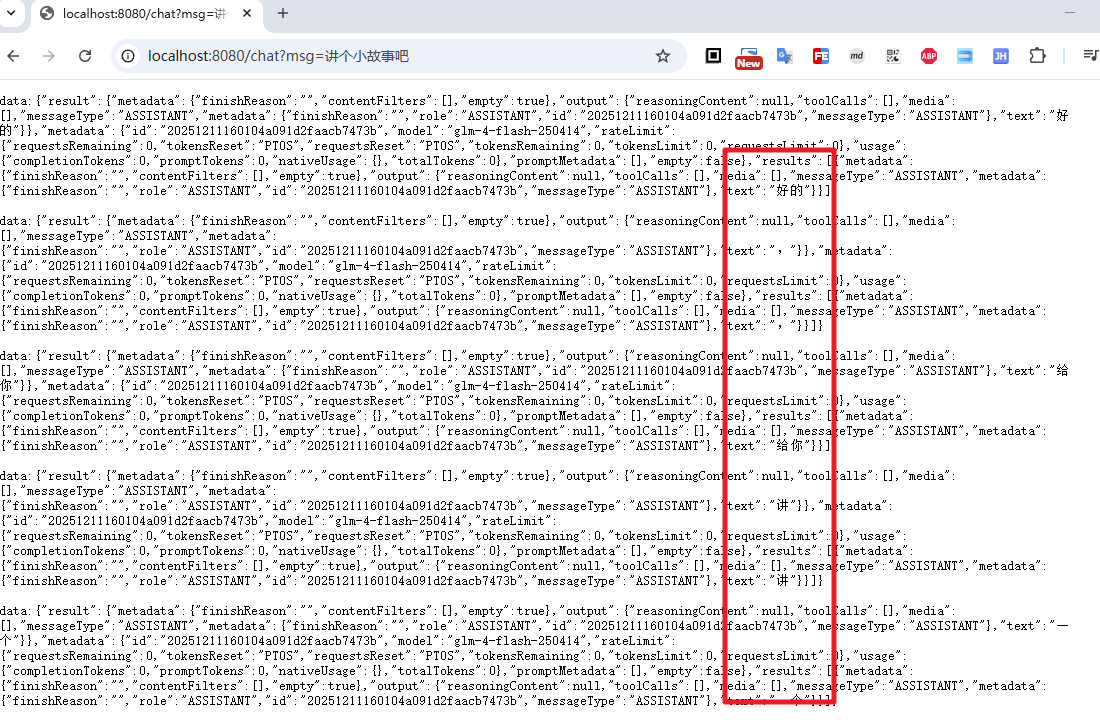Open the FE helper extension
The image size is (1100, 720).
821,56
